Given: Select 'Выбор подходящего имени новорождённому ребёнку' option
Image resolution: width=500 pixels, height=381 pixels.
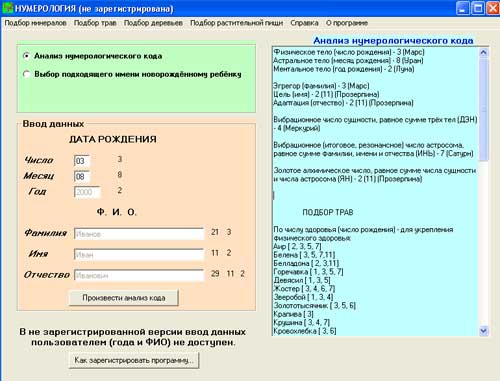Looking at the screenshot, I should 27,74.
